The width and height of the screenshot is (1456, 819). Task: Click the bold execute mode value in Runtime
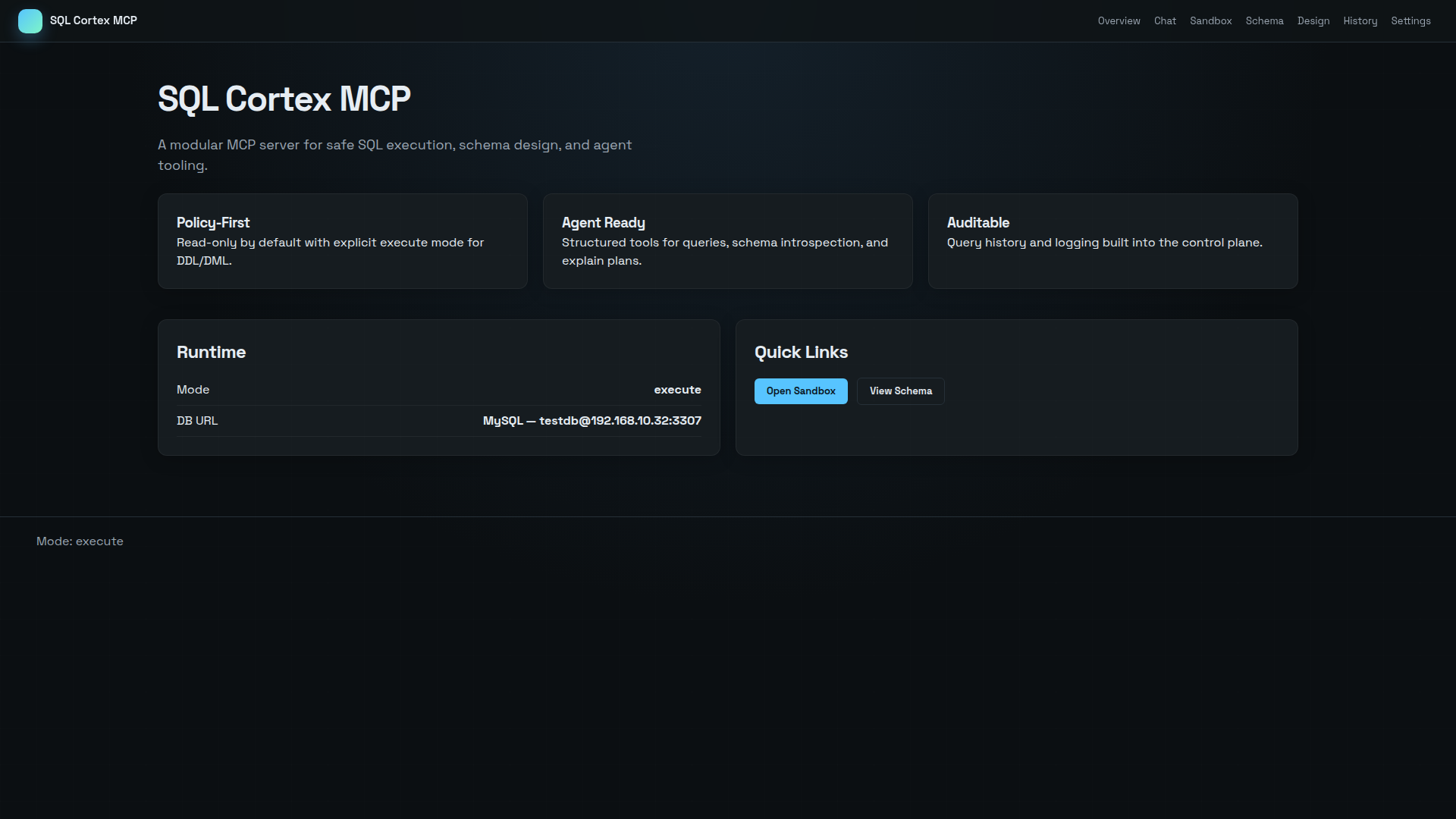[677, 390]
